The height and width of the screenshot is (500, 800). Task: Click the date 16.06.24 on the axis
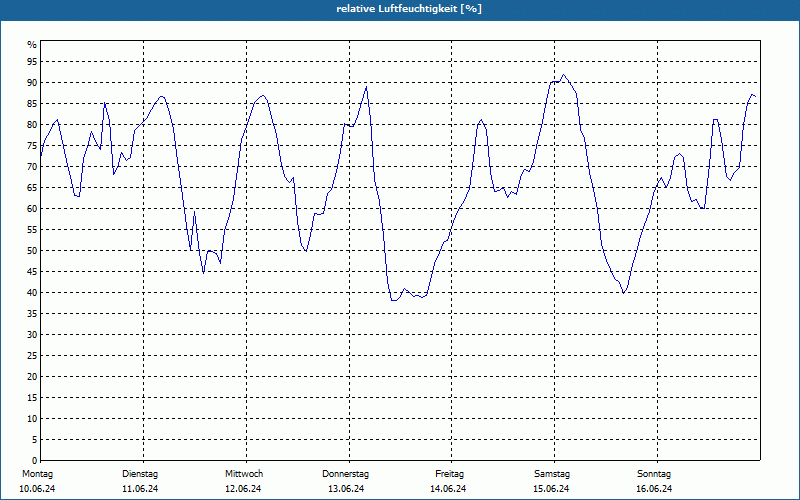coord(654,489)
